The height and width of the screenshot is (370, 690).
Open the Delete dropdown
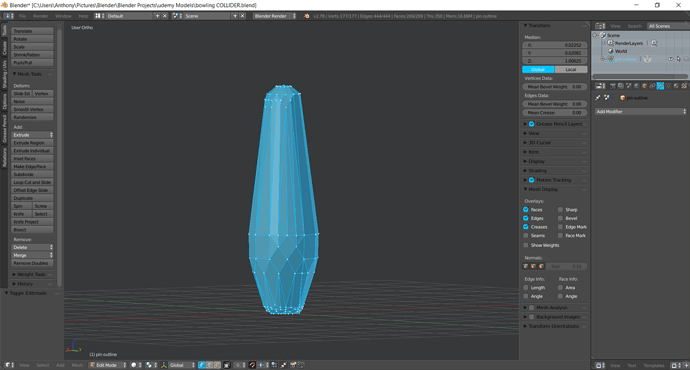(32, 247)
